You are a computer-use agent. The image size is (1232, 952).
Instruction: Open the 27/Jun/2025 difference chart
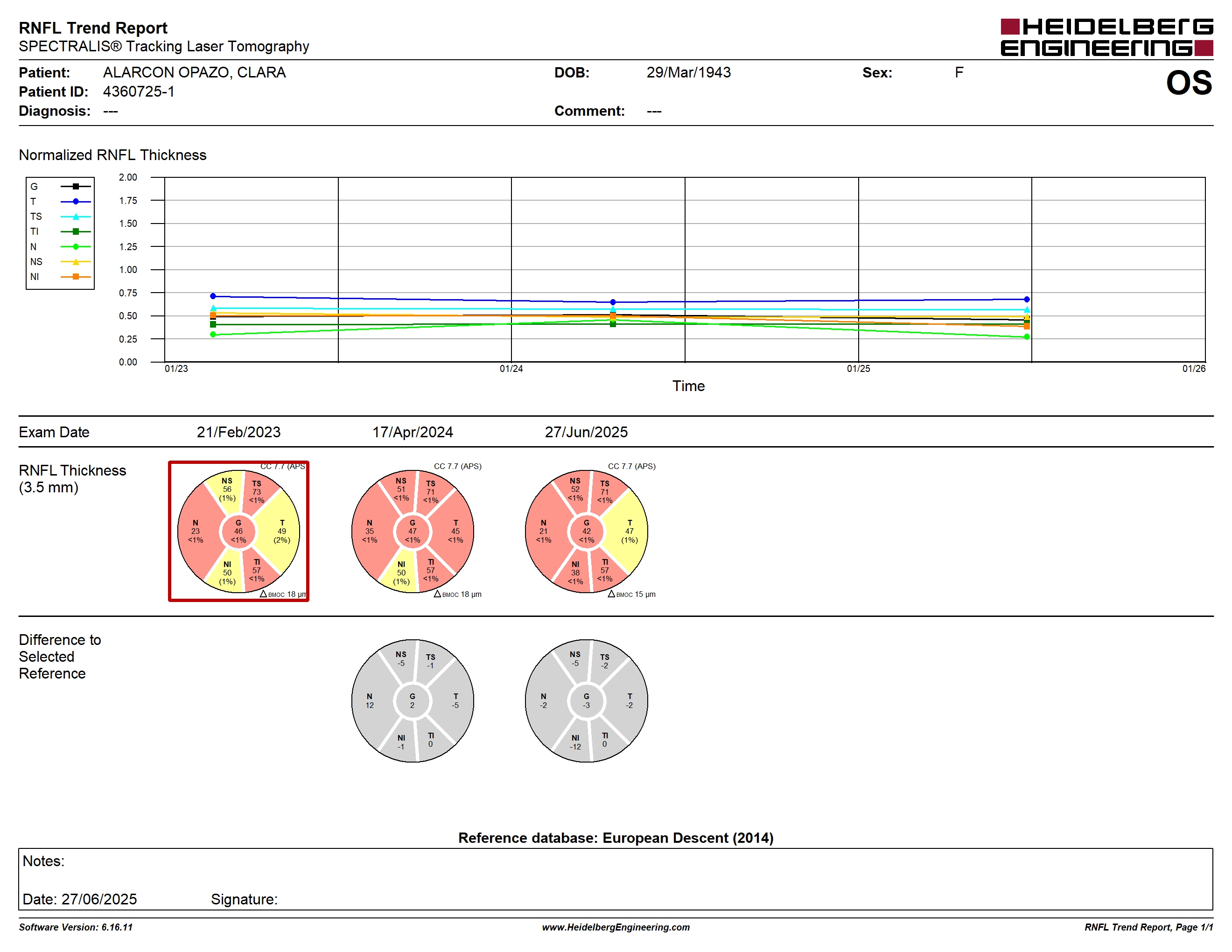click(587, 701)
